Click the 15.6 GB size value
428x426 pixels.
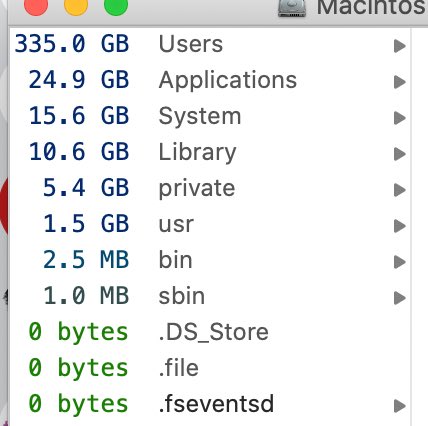[x=79, y=116]
